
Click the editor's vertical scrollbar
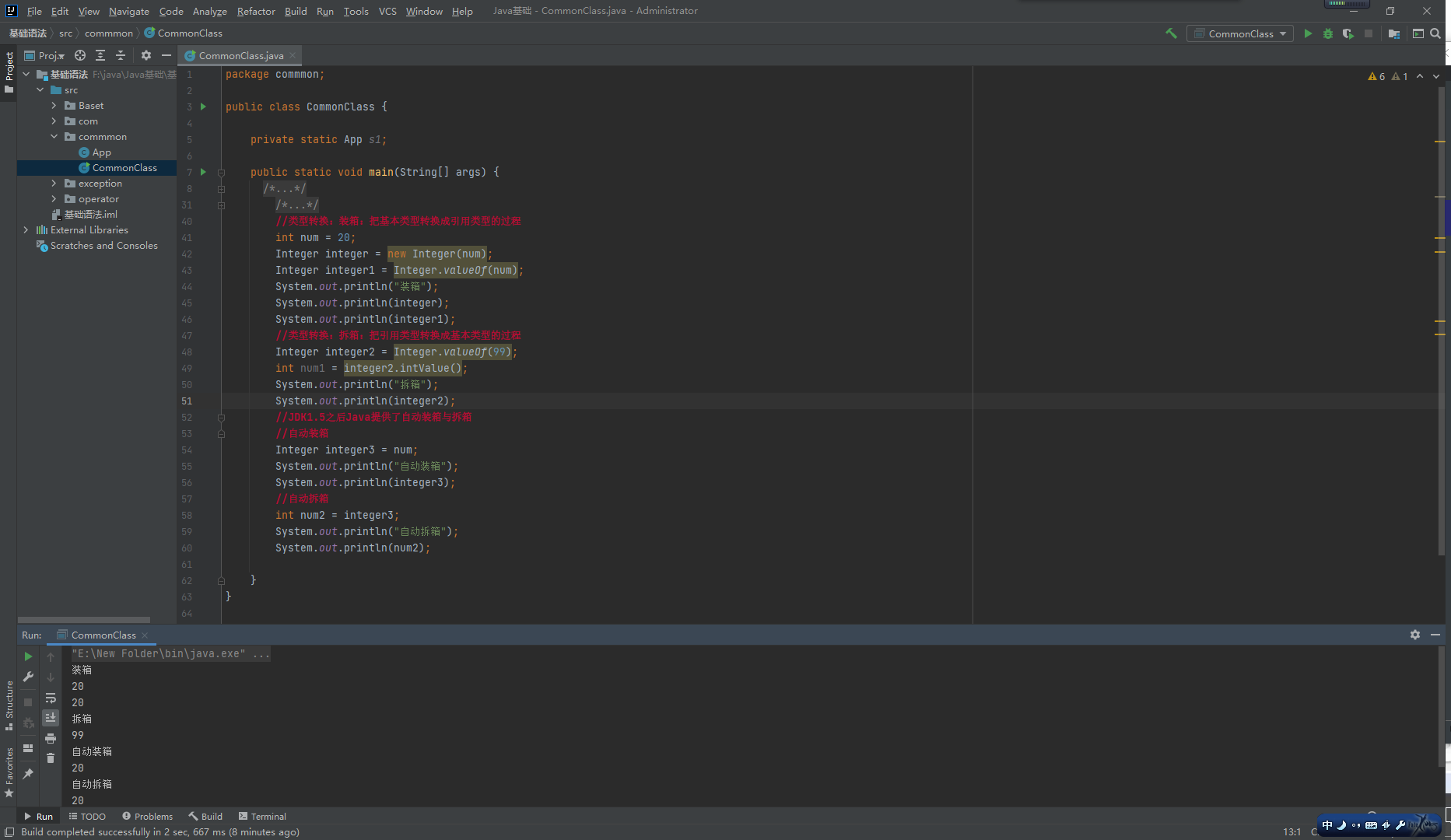[1442, 311]
